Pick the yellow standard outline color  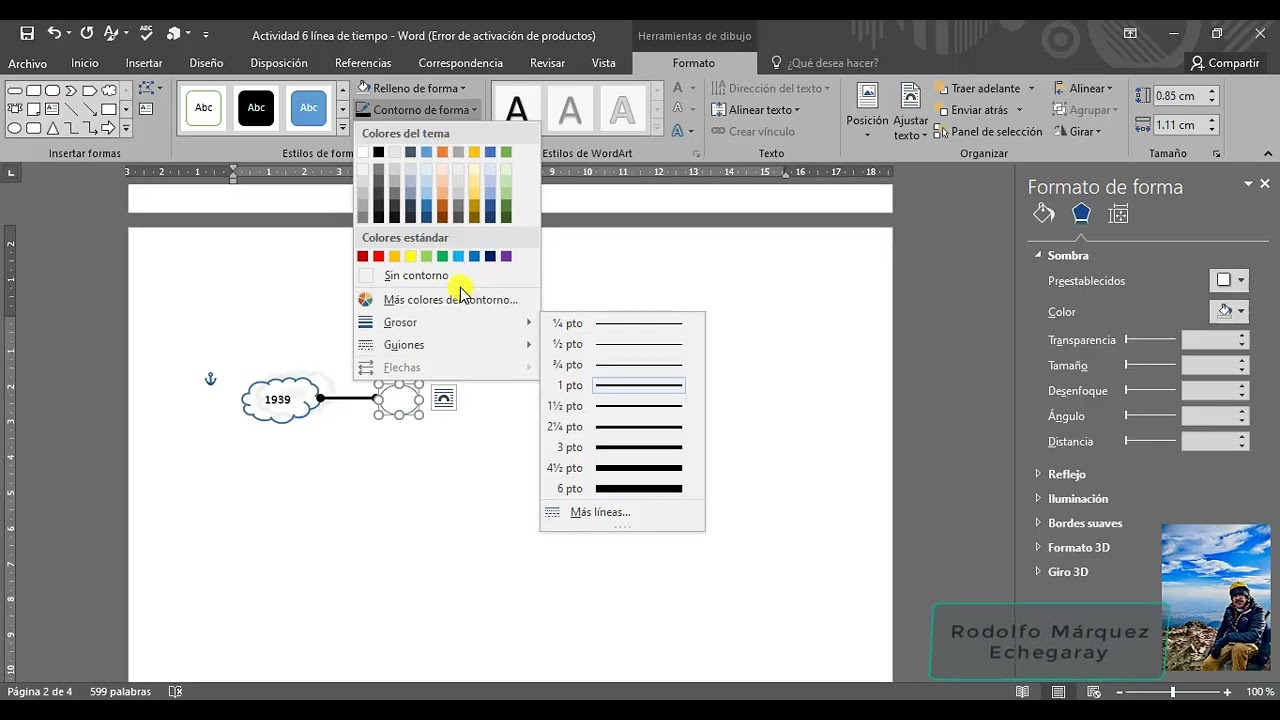coord(410,257)
